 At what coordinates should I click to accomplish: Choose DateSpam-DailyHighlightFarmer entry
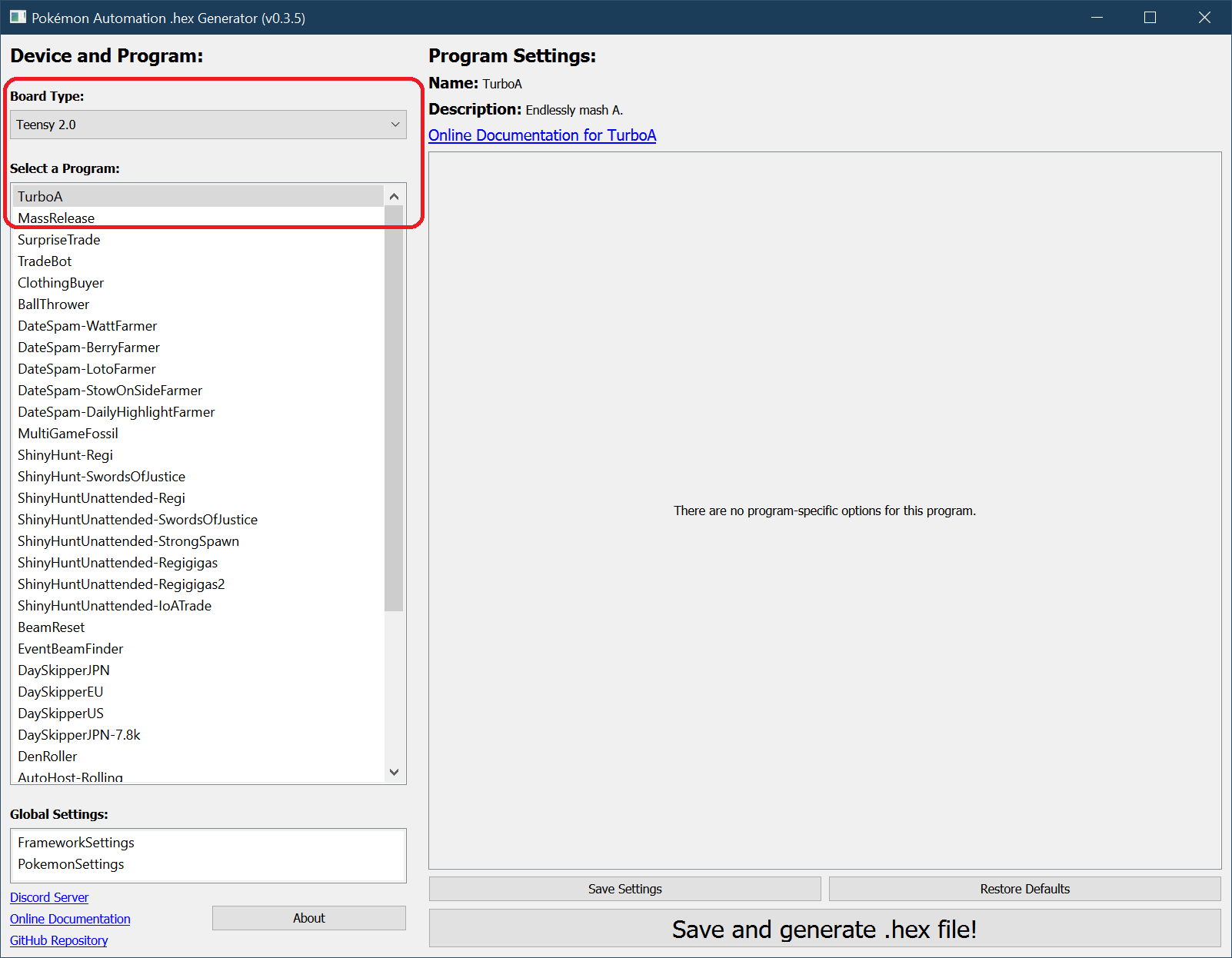(x=198, y=411)
